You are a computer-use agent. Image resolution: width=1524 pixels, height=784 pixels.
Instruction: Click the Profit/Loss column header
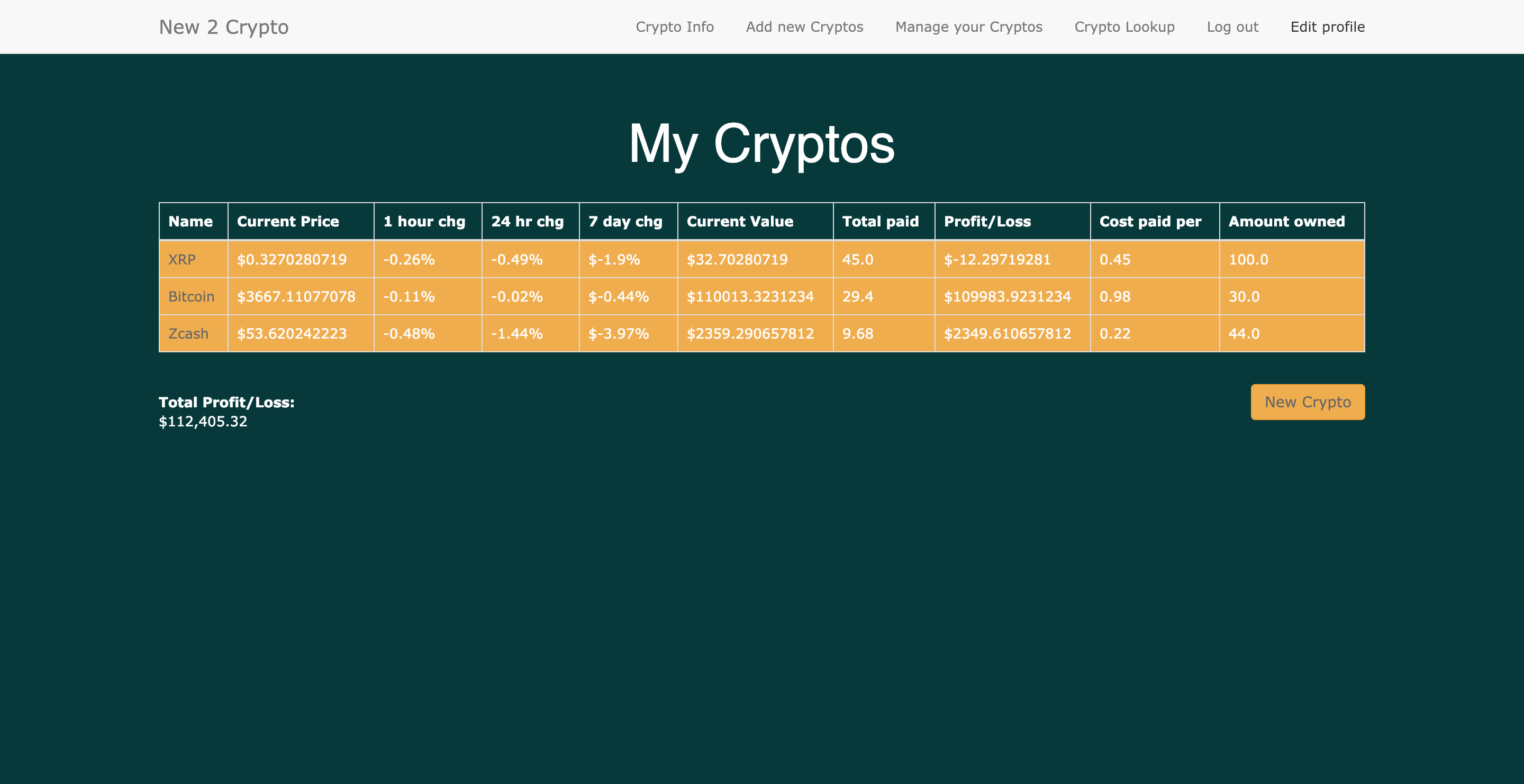[x=987, y=222]
